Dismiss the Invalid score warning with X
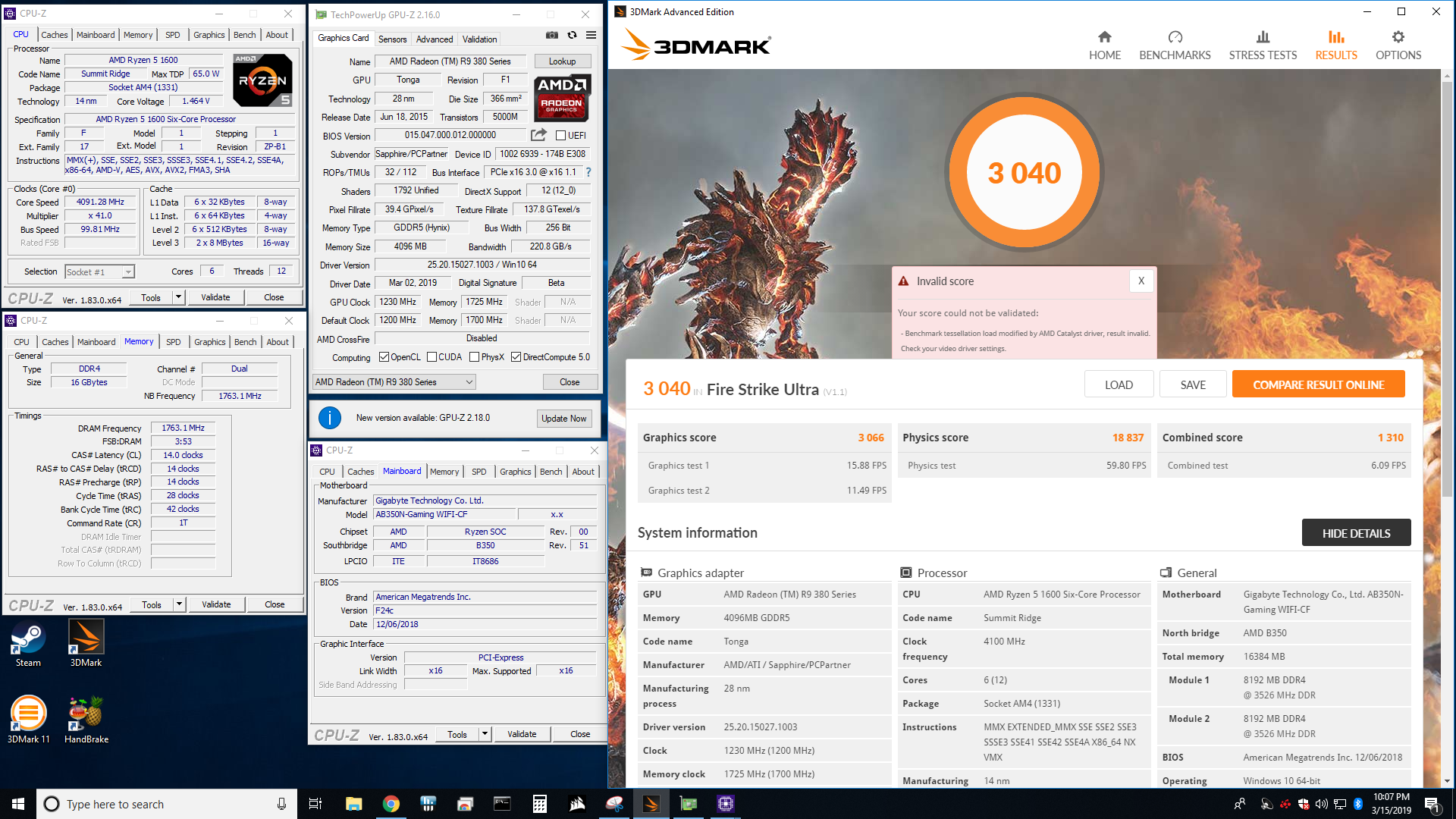 (1141, 281)
